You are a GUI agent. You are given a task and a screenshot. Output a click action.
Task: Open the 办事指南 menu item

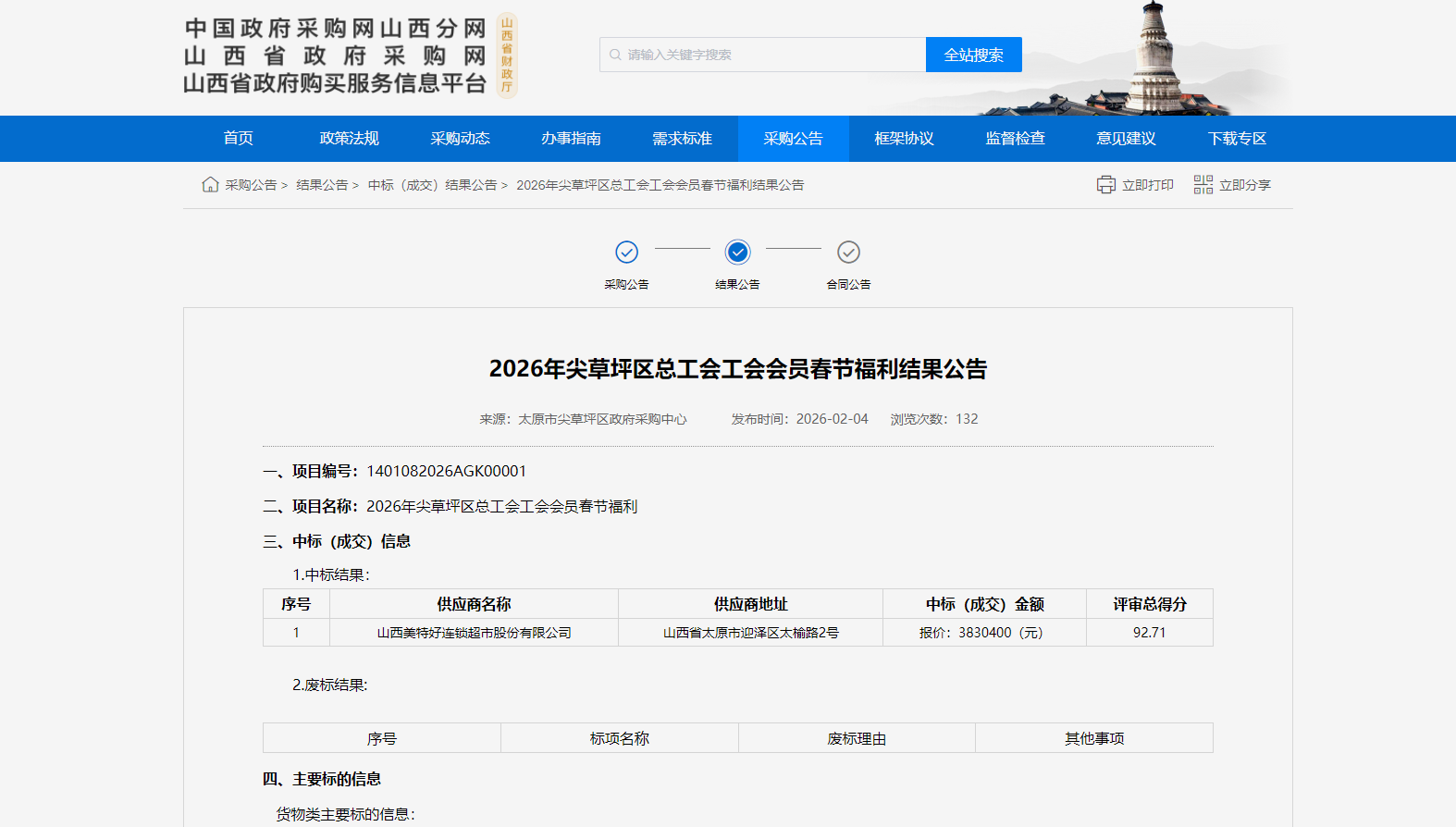(x=572, y=139)
